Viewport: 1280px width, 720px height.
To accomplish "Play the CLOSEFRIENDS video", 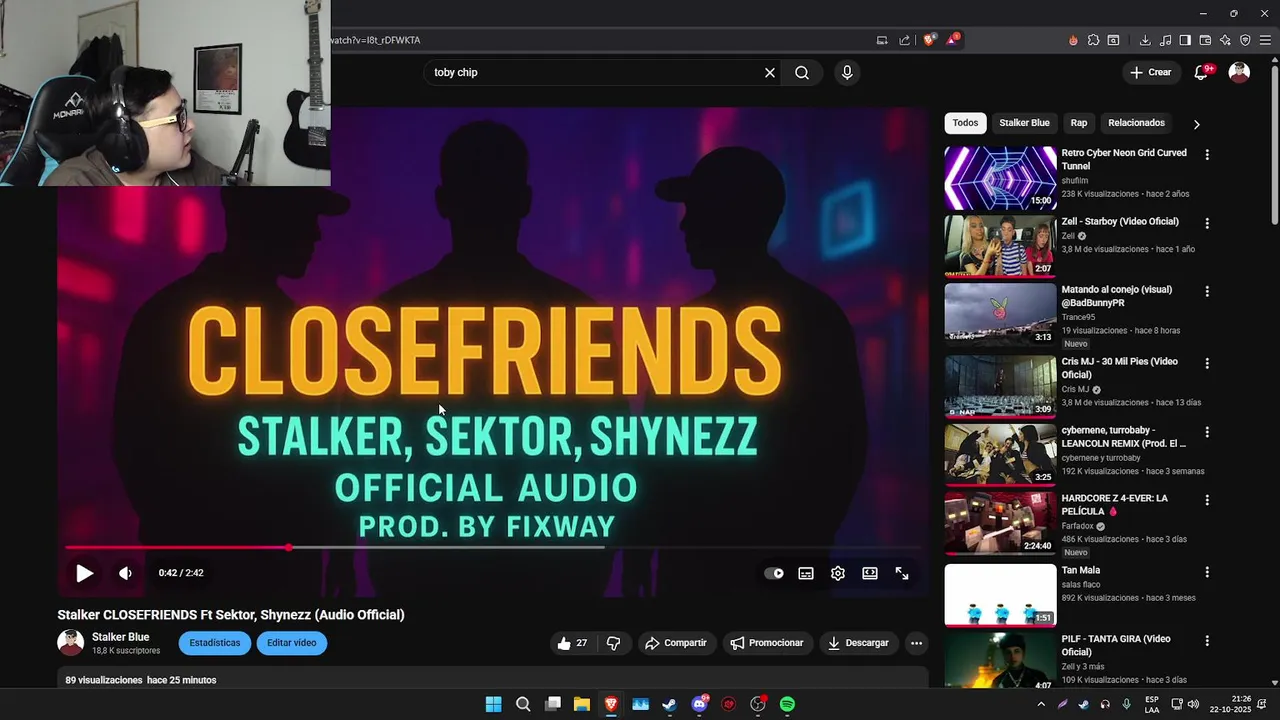I will click(x=84, y=573).
